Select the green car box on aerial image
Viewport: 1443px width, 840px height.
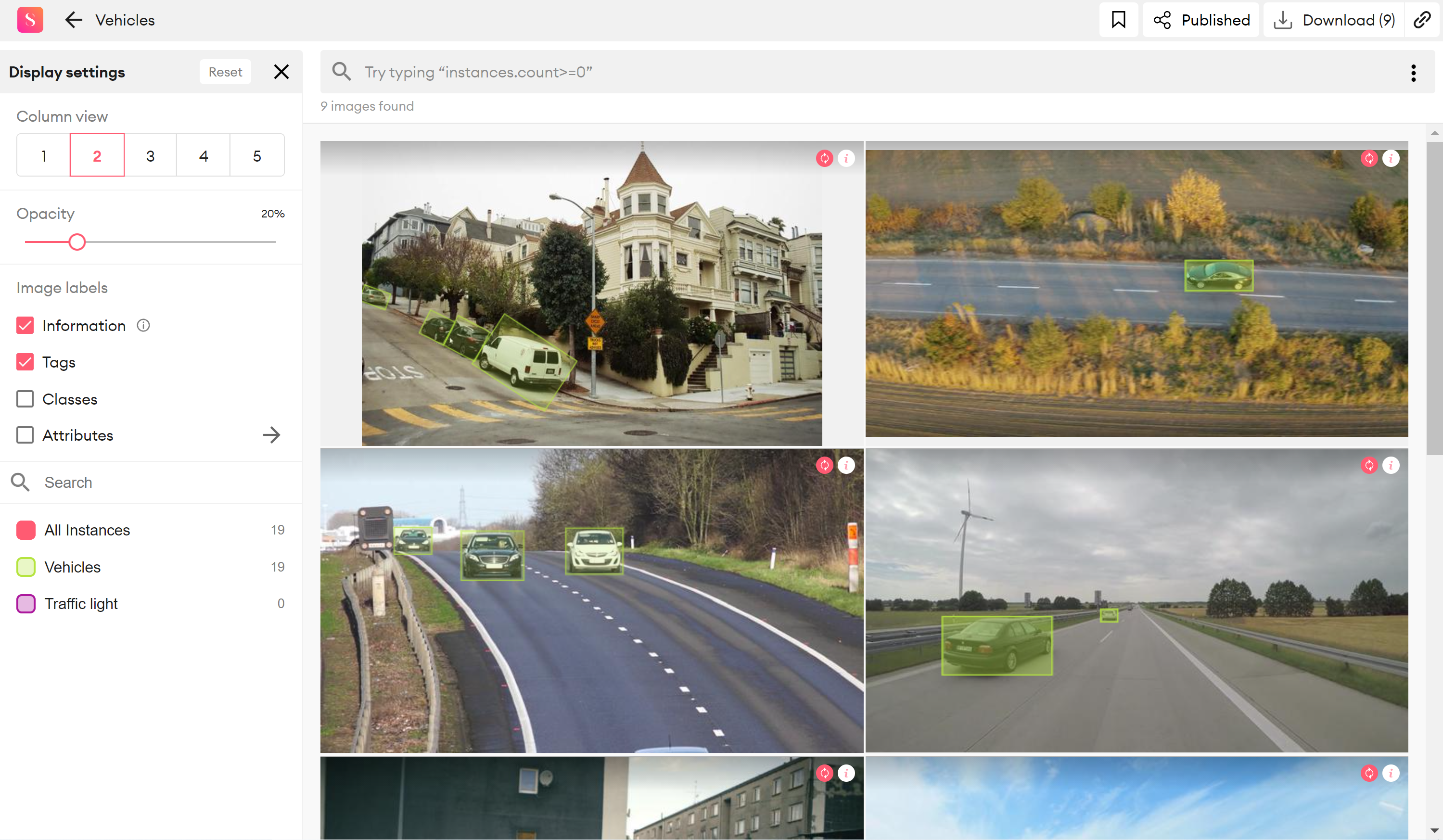1218,276
